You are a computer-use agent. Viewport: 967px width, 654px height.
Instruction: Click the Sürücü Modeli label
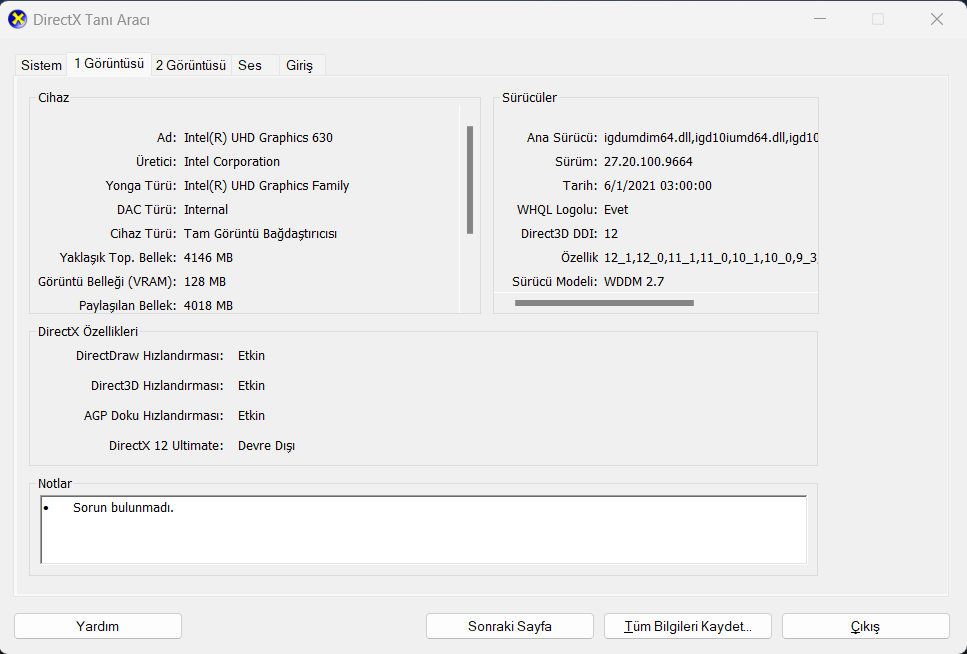pos(554,282)
